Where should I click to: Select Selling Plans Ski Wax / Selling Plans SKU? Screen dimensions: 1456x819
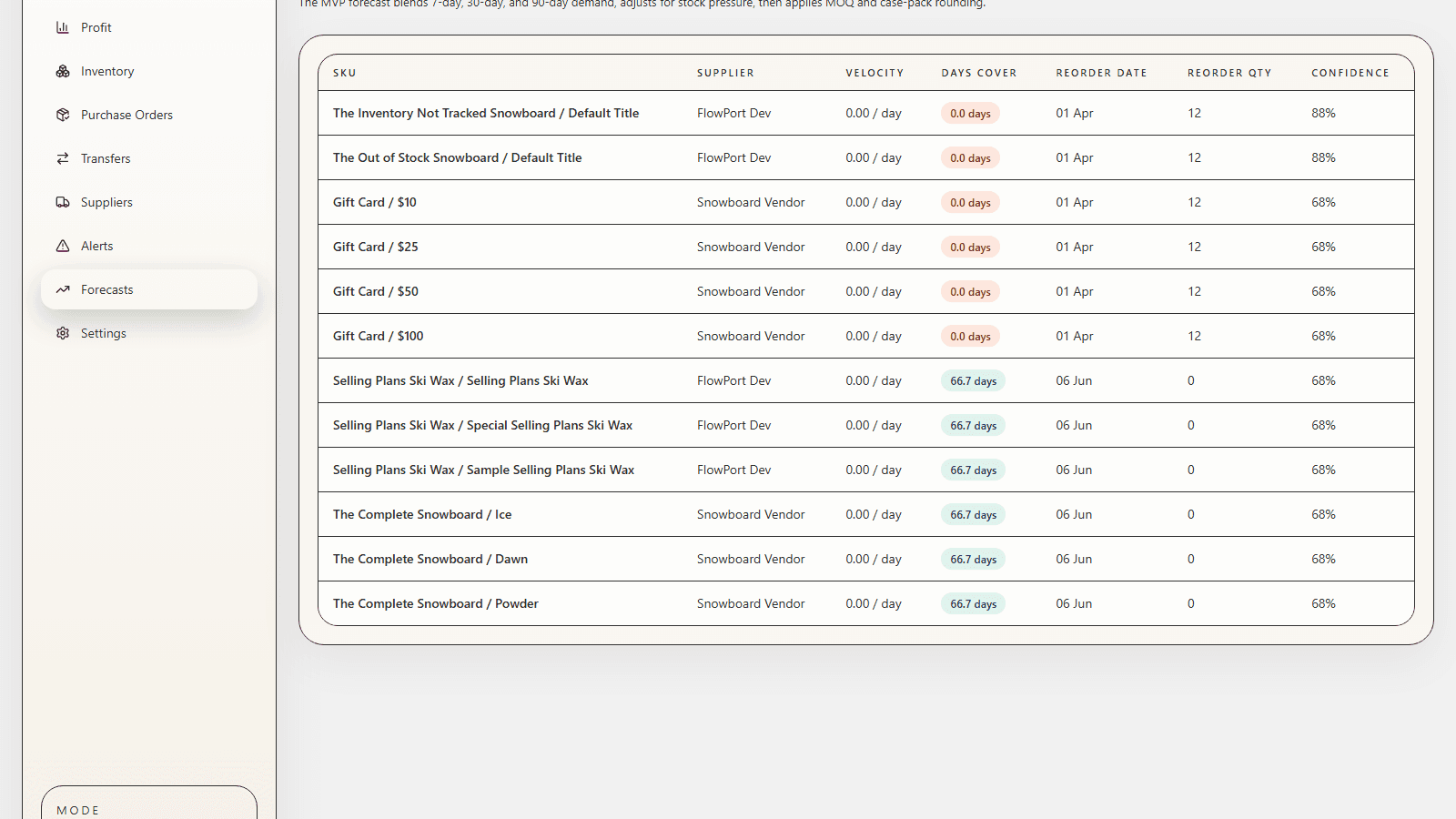460,380
